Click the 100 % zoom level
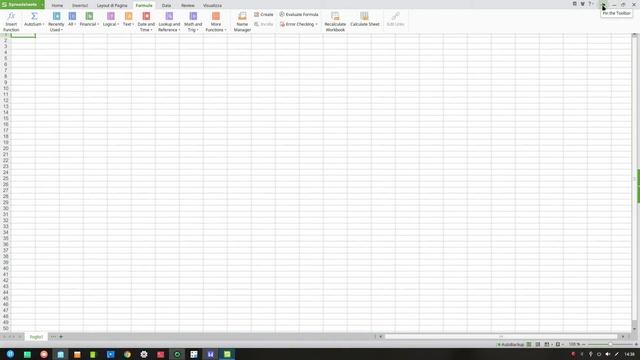This screenshot has width=640, height=360. click(x=574, y=344)
